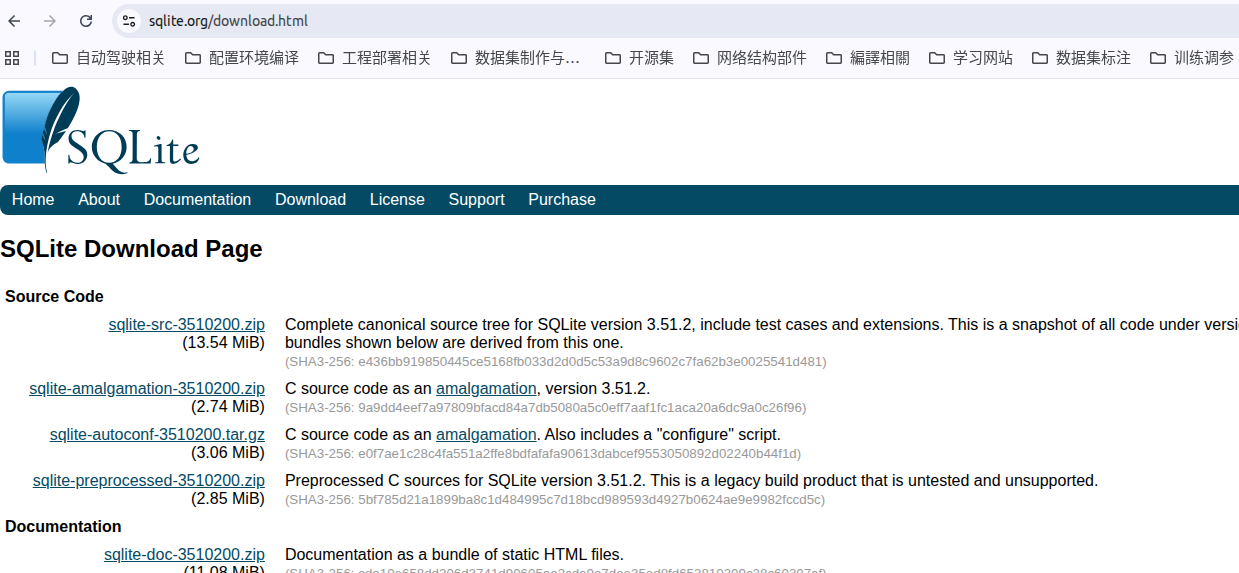
Task: Download sqlite-autoconf-3510200.tar.gz
Action: pyautogui.click(x=157, y=434)
